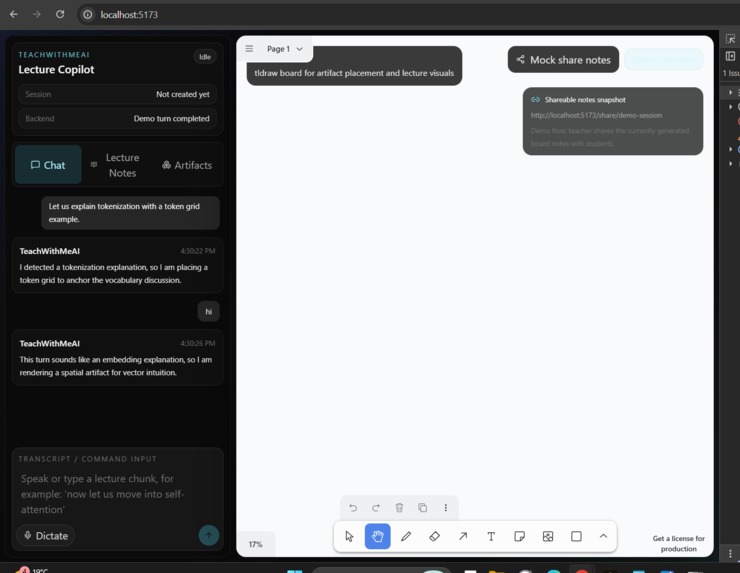Screen dimensions: 740x573
Task: Select the Arrow tool
Action: [463, 536]
